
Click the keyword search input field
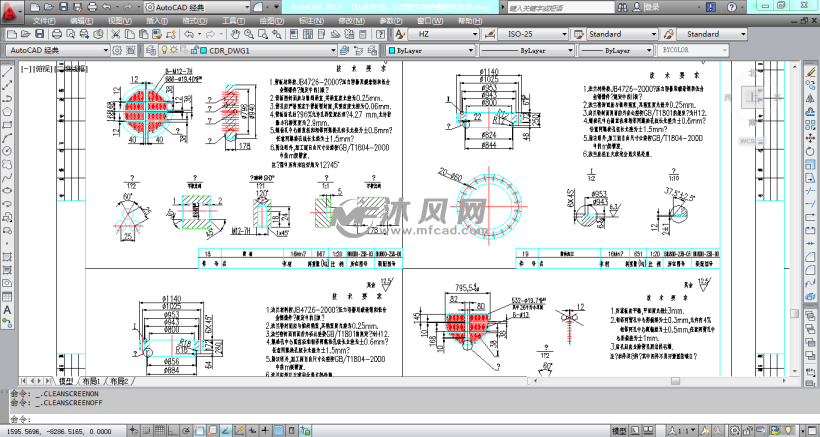tap(560, 8)
